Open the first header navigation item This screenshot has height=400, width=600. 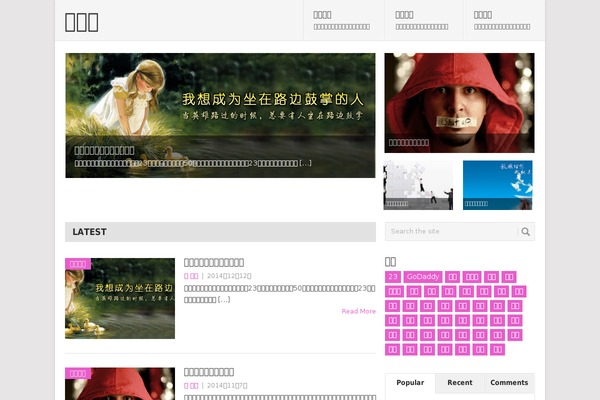342,20
